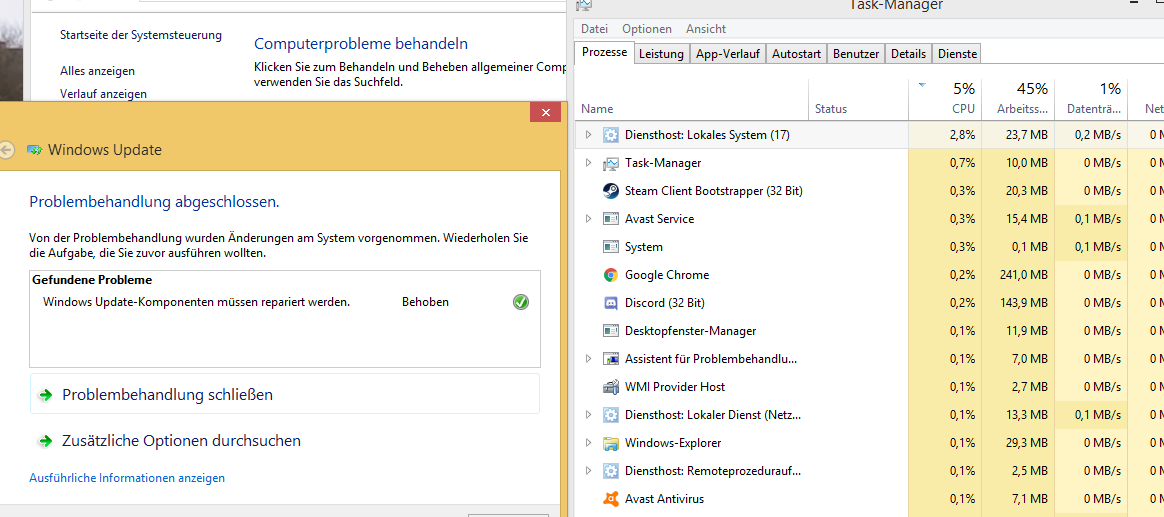Click Zusätzliche Optionen durchsuchen
Screen dimensions: 1164x517
(x=182, y=441)
